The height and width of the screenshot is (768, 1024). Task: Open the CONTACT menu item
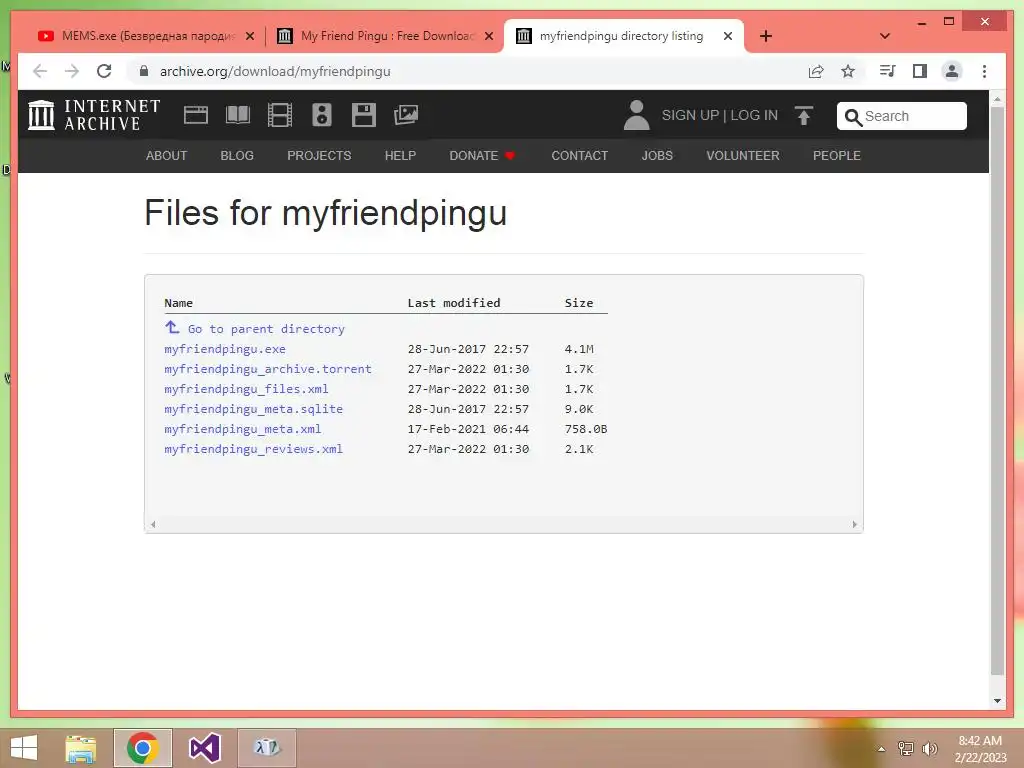pos(579,155)
